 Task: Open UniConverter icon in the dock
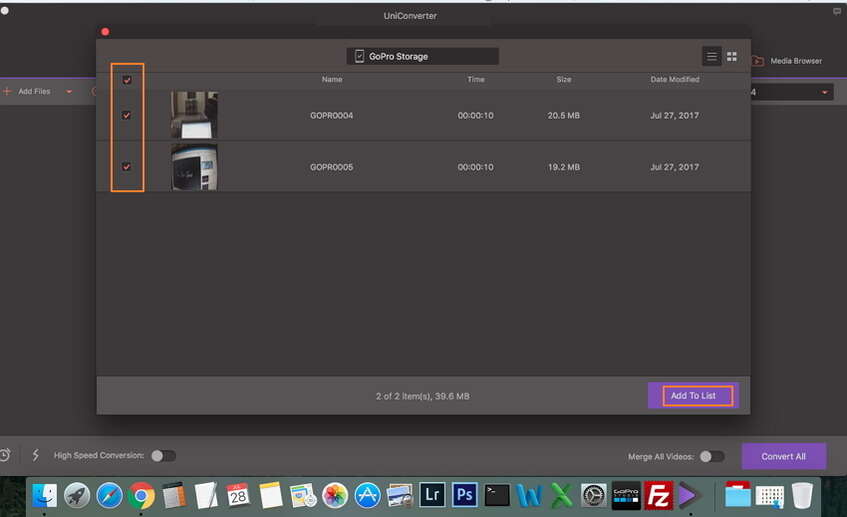[x=689, y=495]
